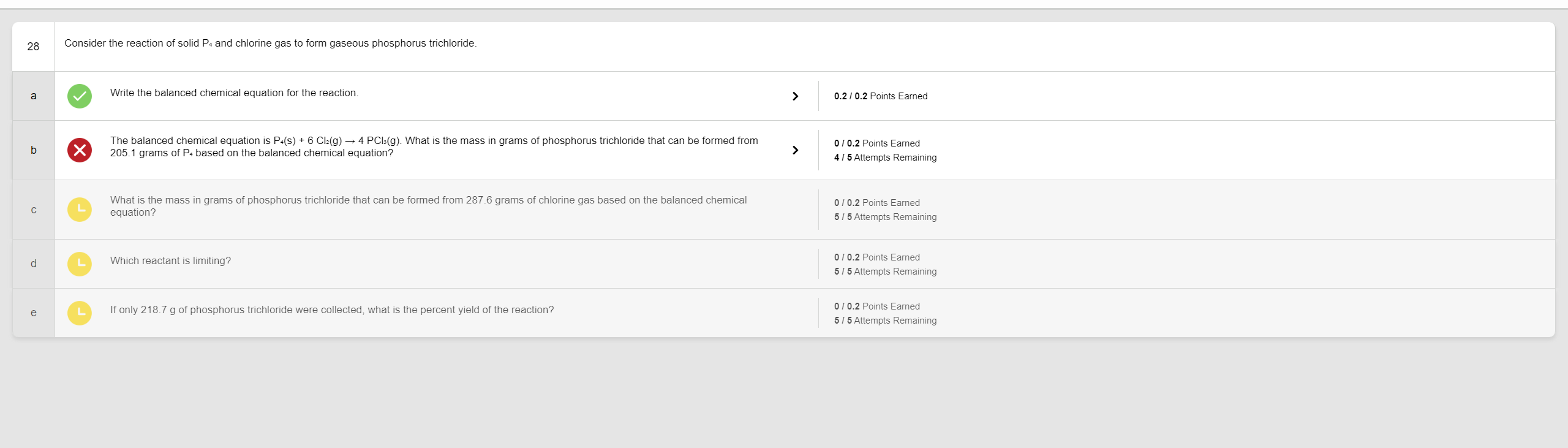Open the question about 205.1 grams of P₄
This screenshot has height=448, width=1568.
(434, 147)
